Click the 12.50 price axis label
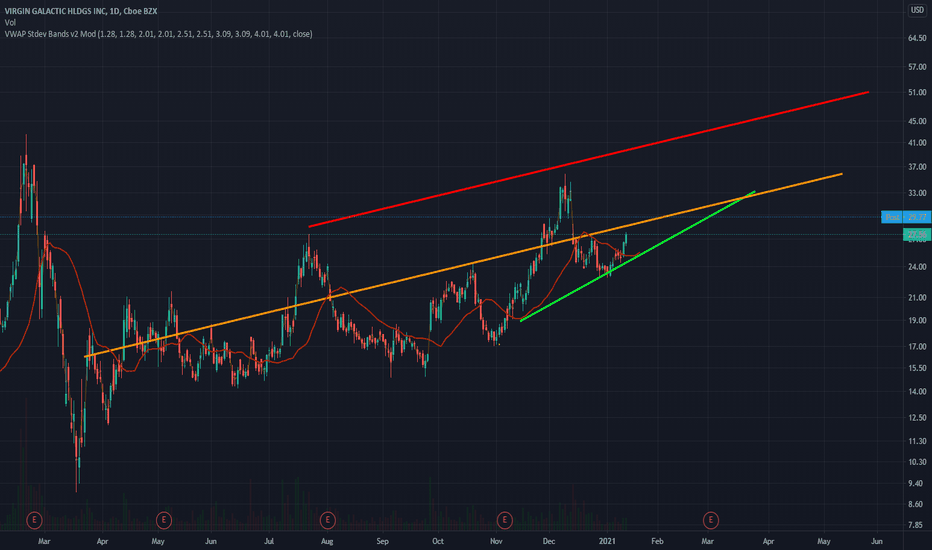This screenshot has width=932, height=550. pos(917,417)
